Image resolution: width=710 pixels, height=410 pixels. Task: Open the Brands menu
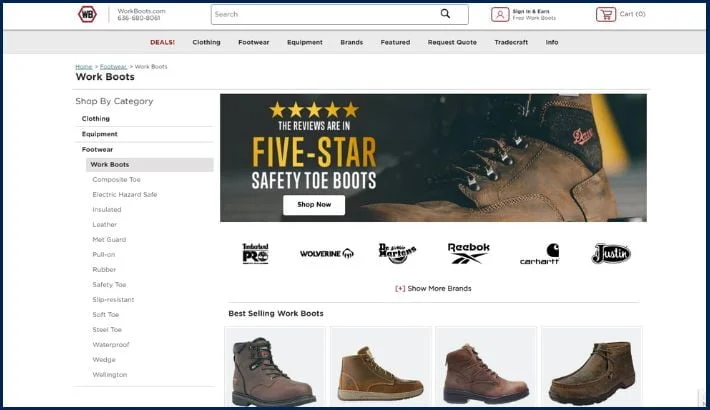click(x=352, y=42)
